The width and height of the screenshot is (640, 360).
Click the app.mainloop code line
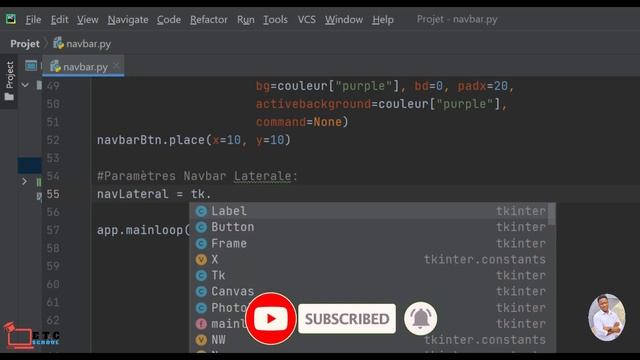pos(143,230)
